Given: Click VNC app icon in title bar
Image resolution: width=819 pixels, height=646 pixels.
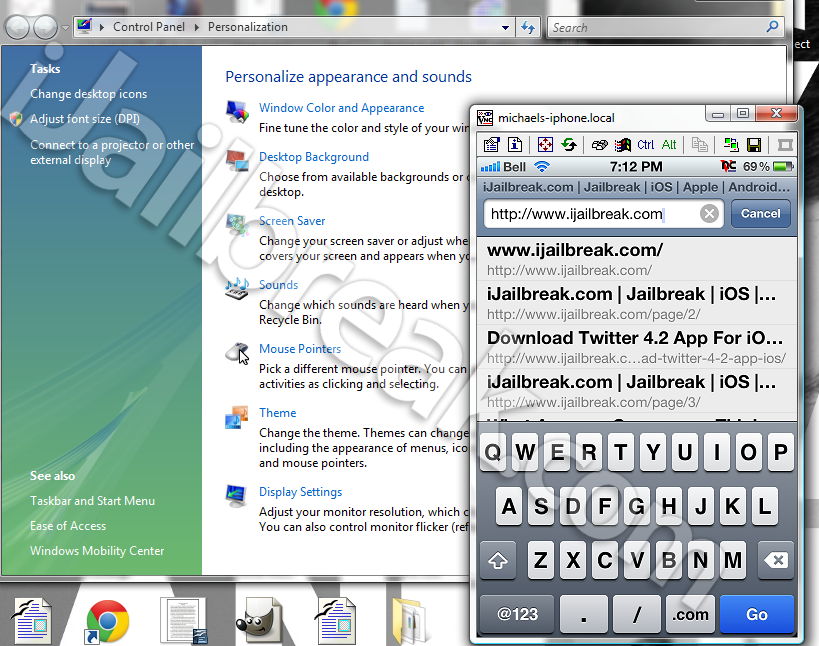Looking at the screenshot, I should [485, 118].
